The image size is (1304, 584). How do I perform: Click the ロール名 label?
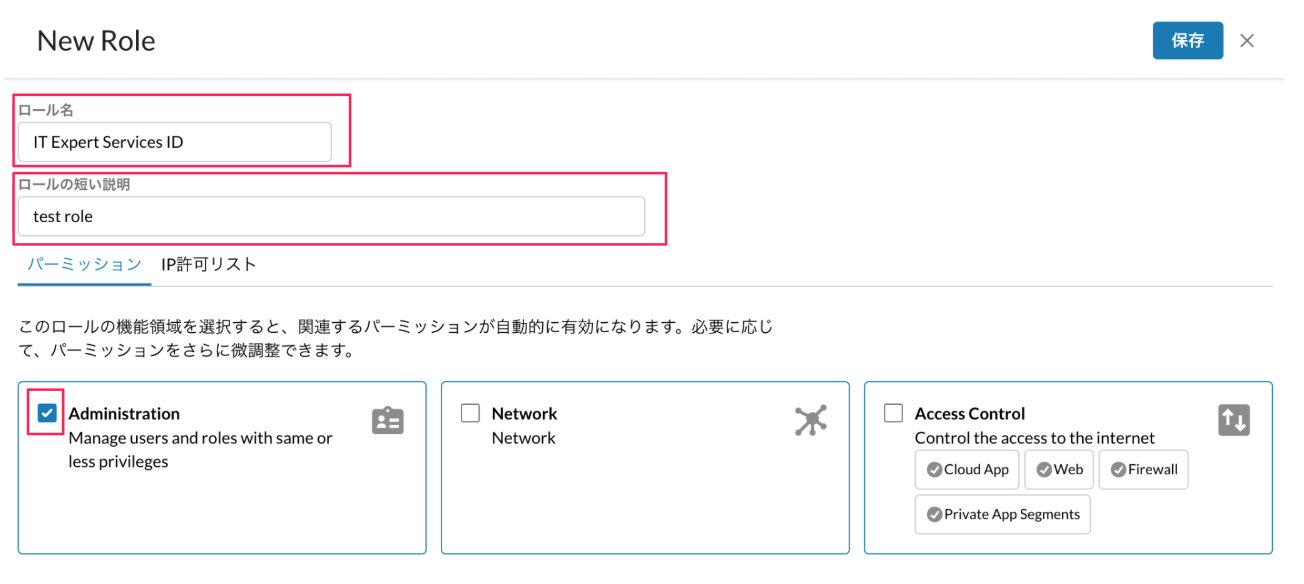pyautogui.click(x=46, y=110)
